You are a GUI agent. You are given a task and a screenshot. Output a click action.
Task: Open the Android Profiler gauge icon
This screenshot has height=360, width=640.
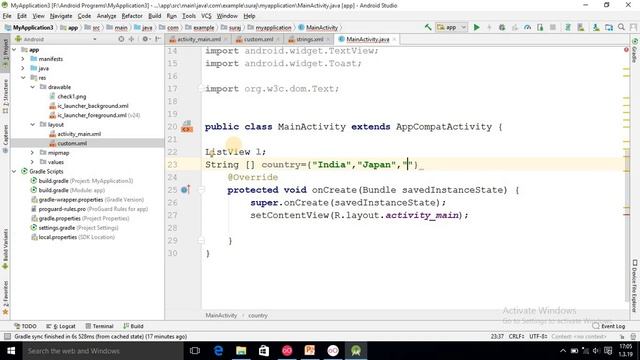[x=527, y=27]
